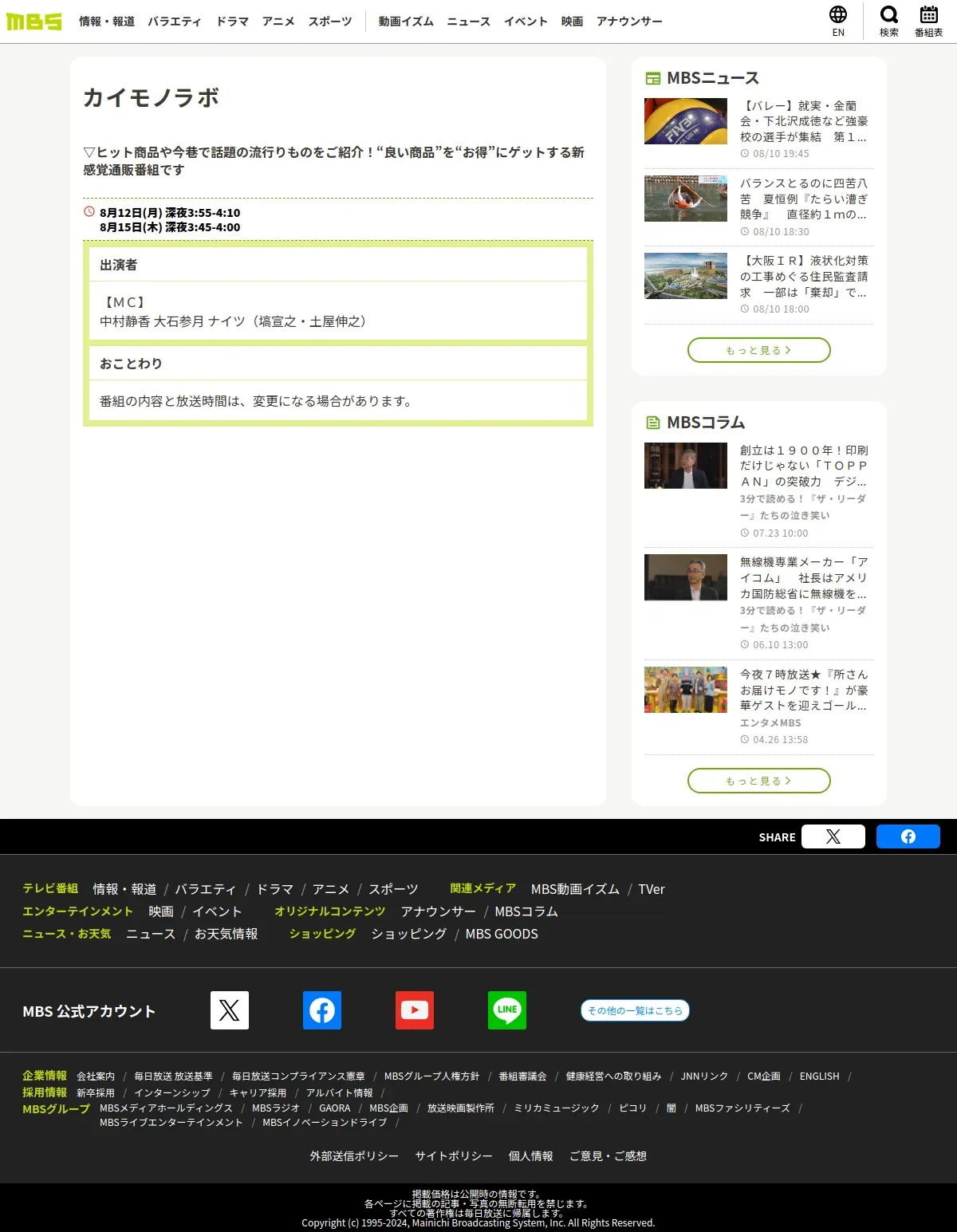Open MBSラジオ footer link
Screen dimensions: 957x1232
(276, 1108)
